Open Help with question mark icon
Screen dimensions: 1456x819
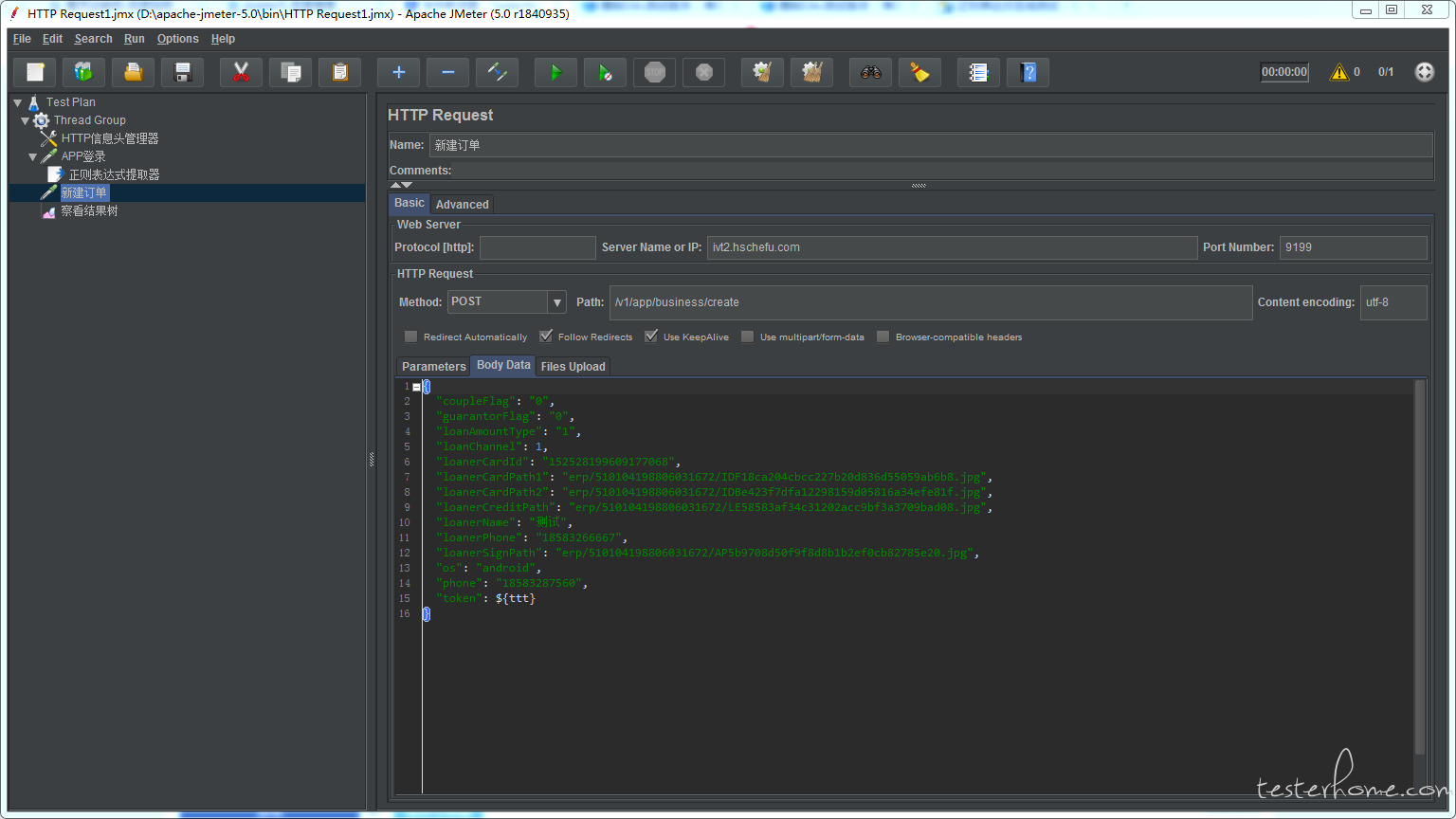(1028, 72)
